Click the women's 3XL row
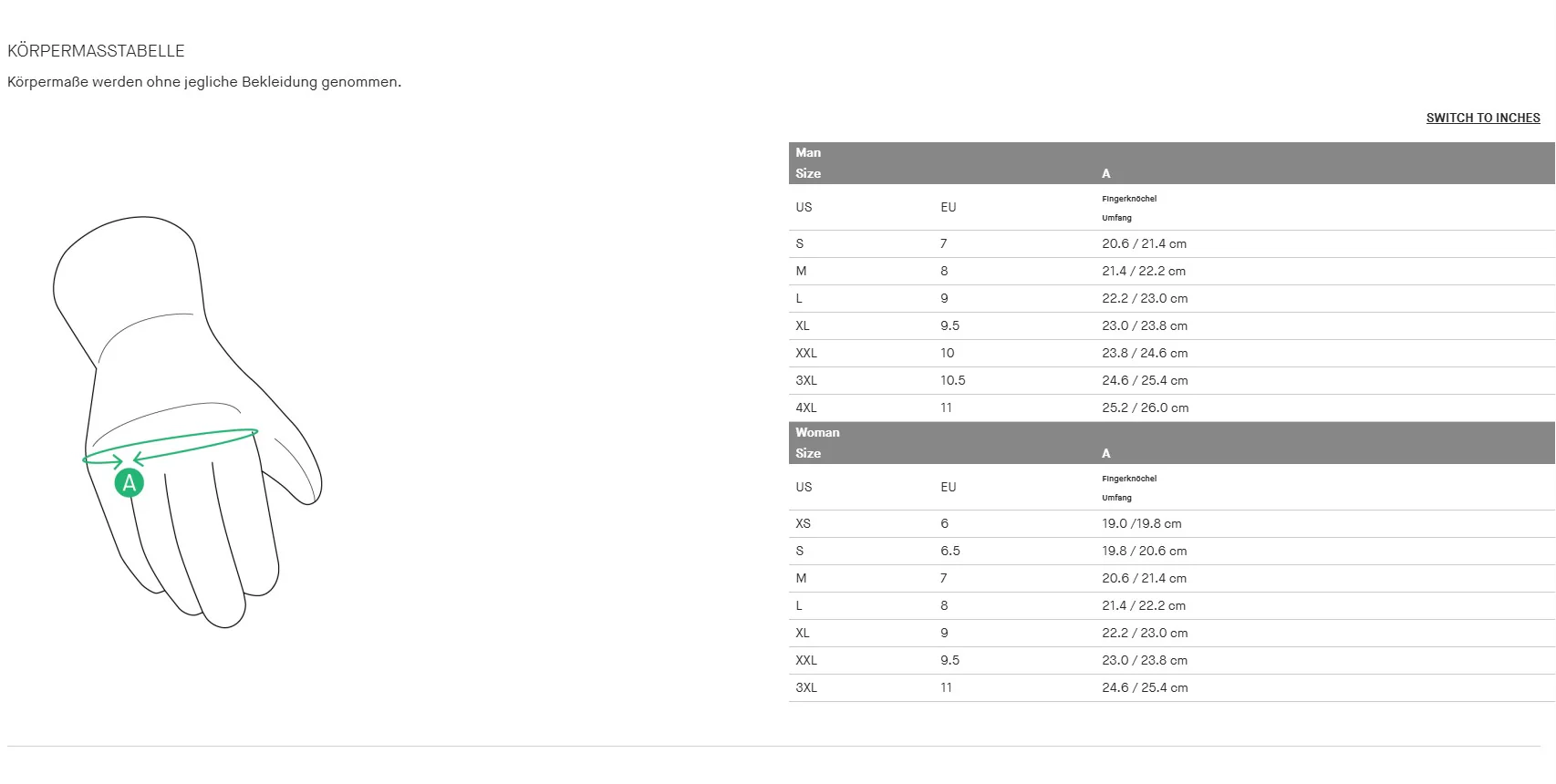 [x=1172, y=687]
